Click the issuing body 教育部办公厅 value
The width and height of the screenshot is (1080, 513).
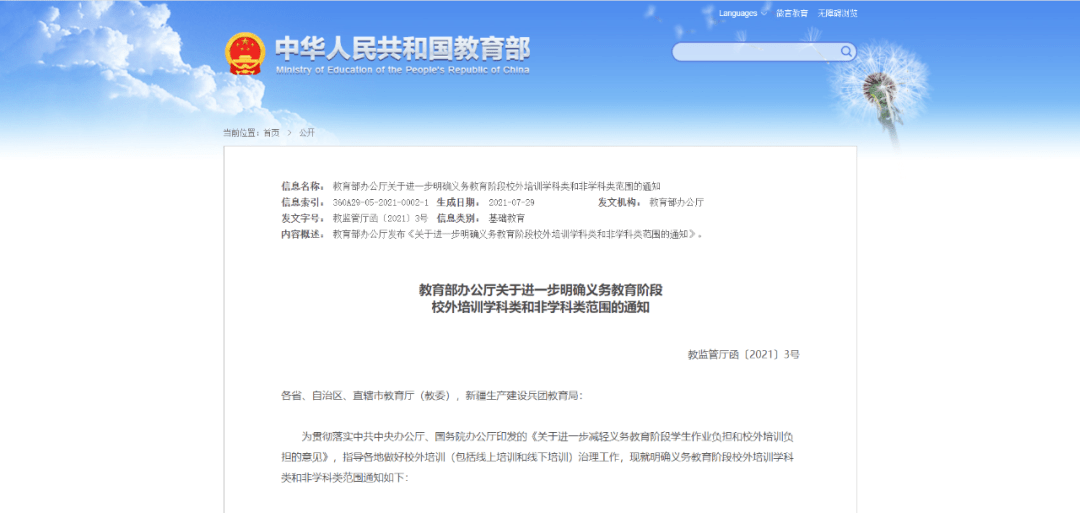pos(676,202)
